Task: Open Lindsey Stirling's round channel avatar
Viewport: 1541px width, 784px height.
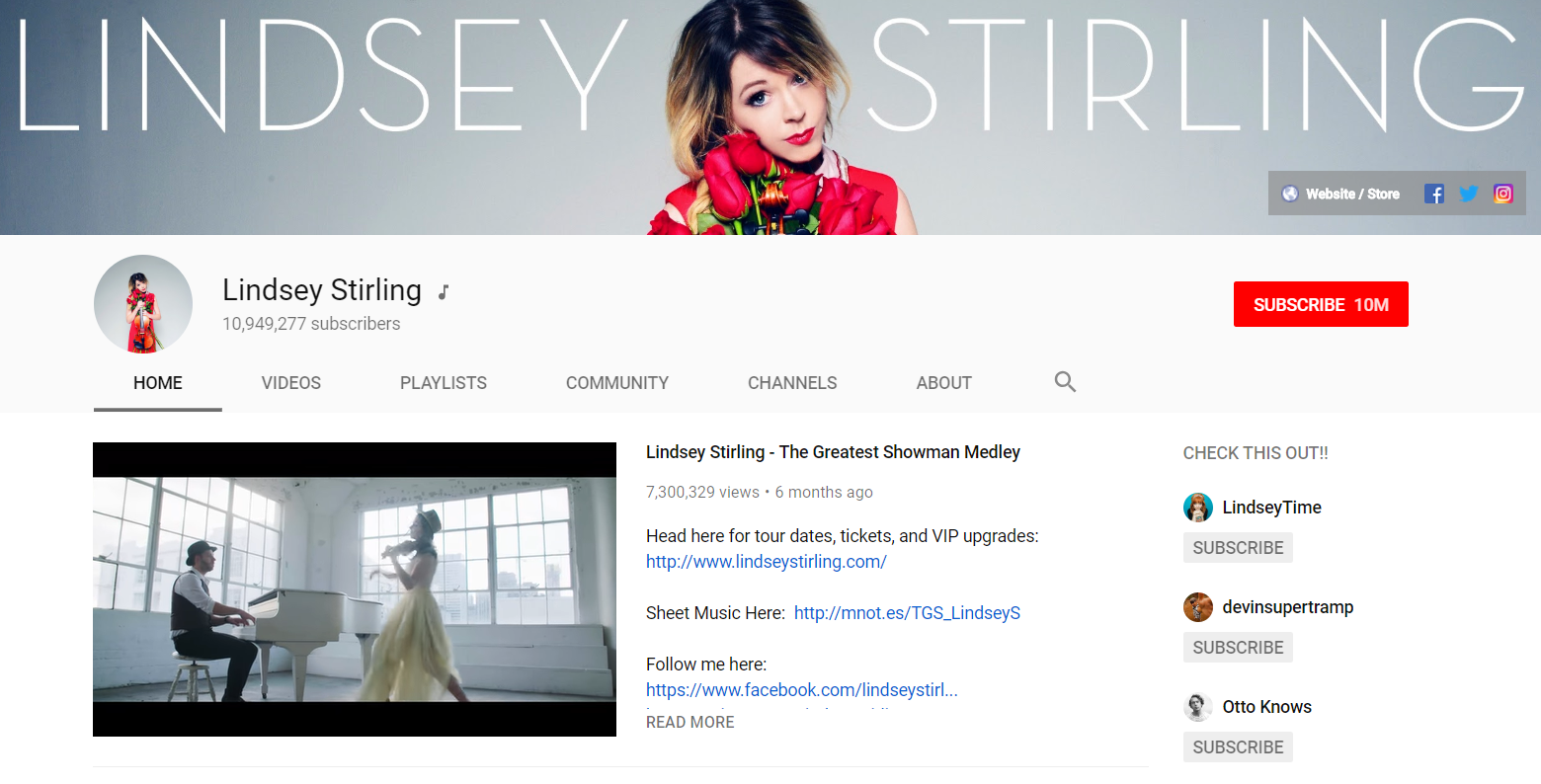Action: [x=143, y=304]
